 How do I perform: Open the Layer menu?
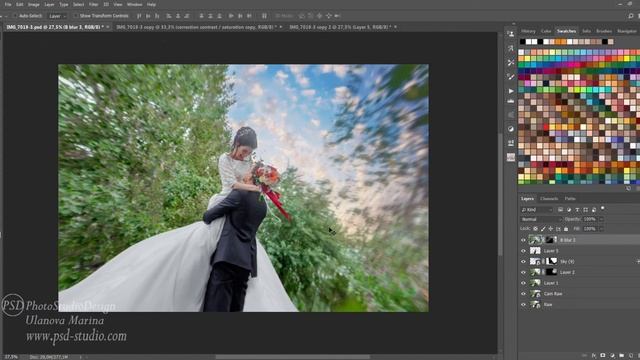[x=49, y=4]
